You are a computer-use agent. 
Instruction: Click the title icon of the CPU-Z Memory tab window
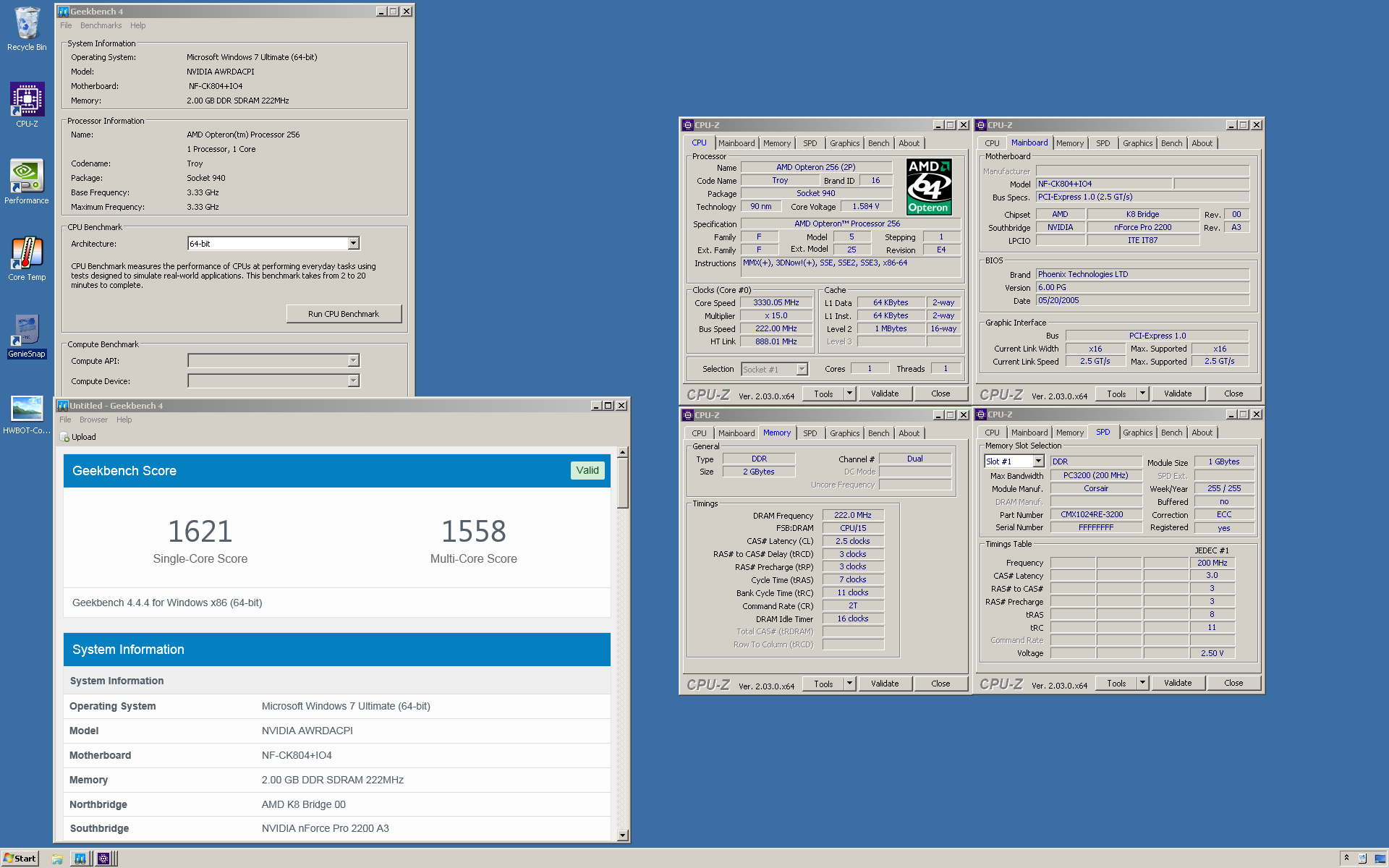pyautogui.click(x=688, y=415)
